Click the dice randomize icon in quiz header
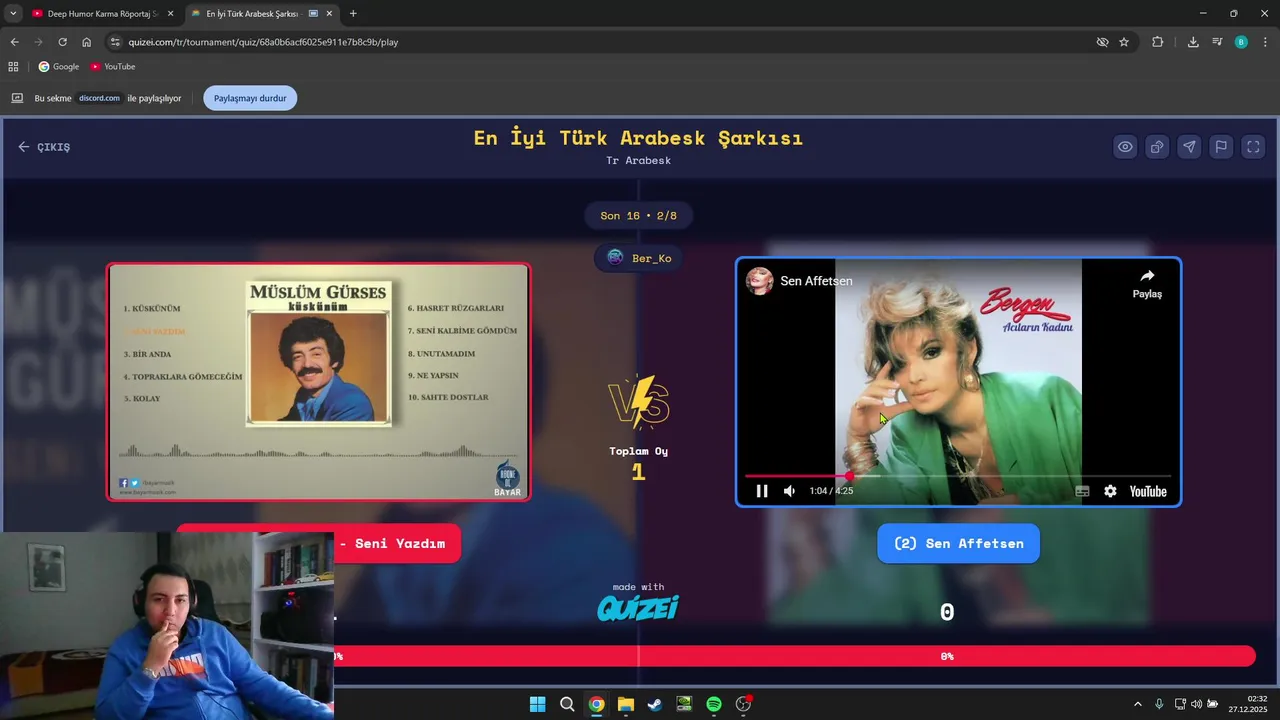 click(1157, 147)
